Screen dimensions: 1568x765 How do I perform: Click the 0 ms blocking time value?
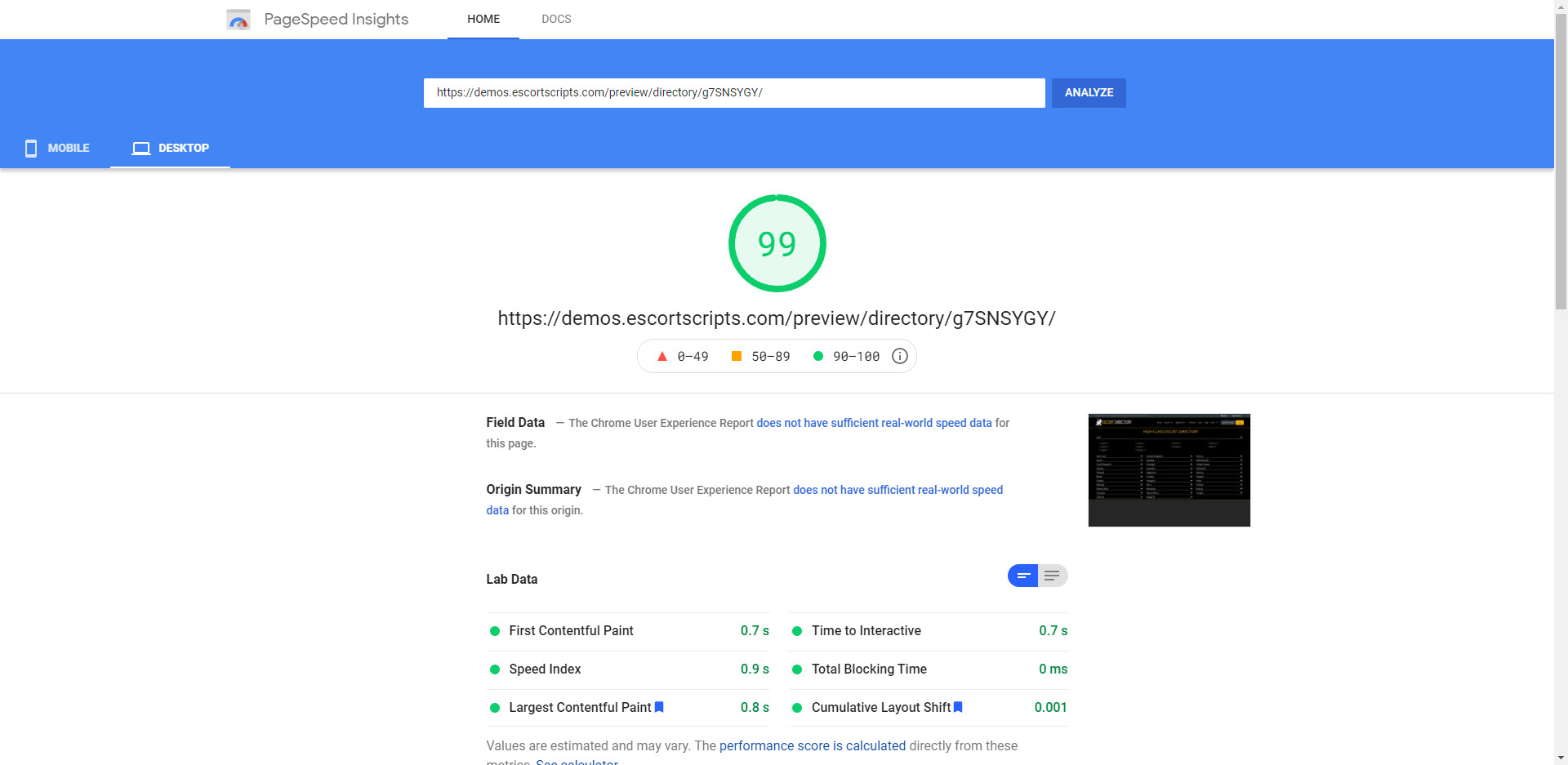[1053, 669]
